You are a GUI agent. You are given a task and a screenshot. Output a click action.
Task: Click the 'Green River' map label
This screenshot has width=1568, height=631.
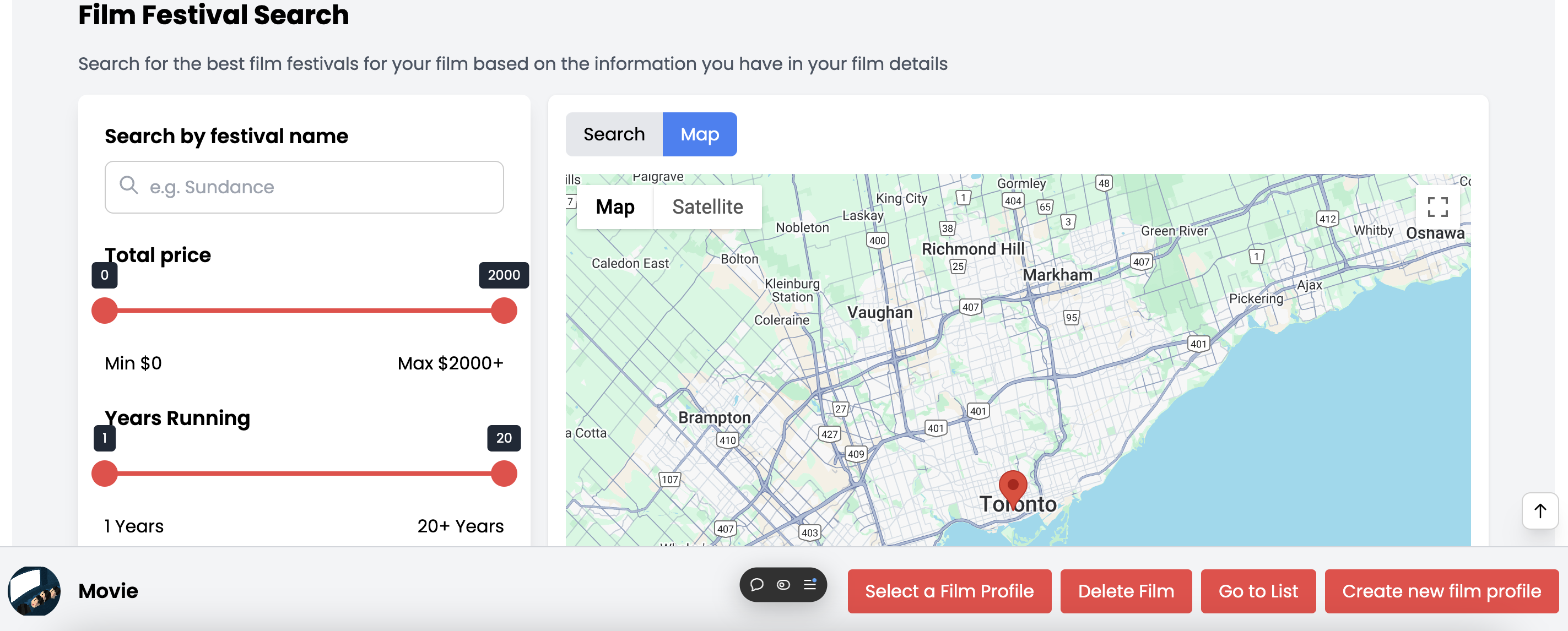[x=1174, y=231]
